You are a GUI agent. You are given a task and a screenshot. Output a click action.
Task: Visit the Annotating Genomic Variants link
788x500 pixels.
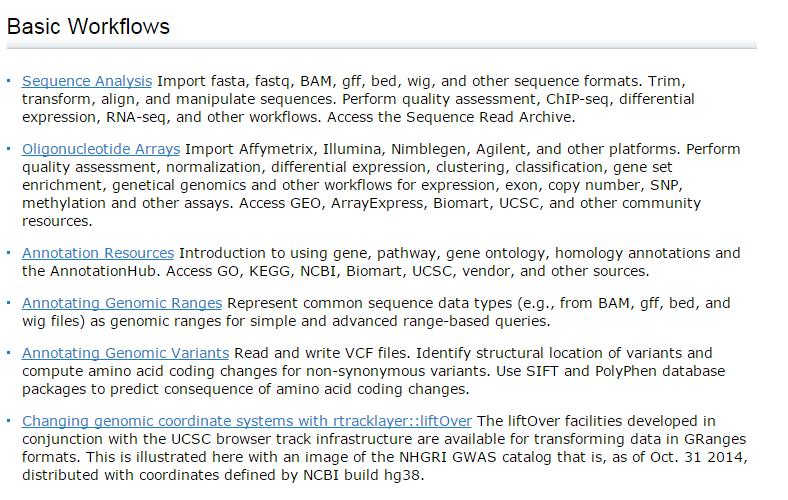click(x=126, y=353)
